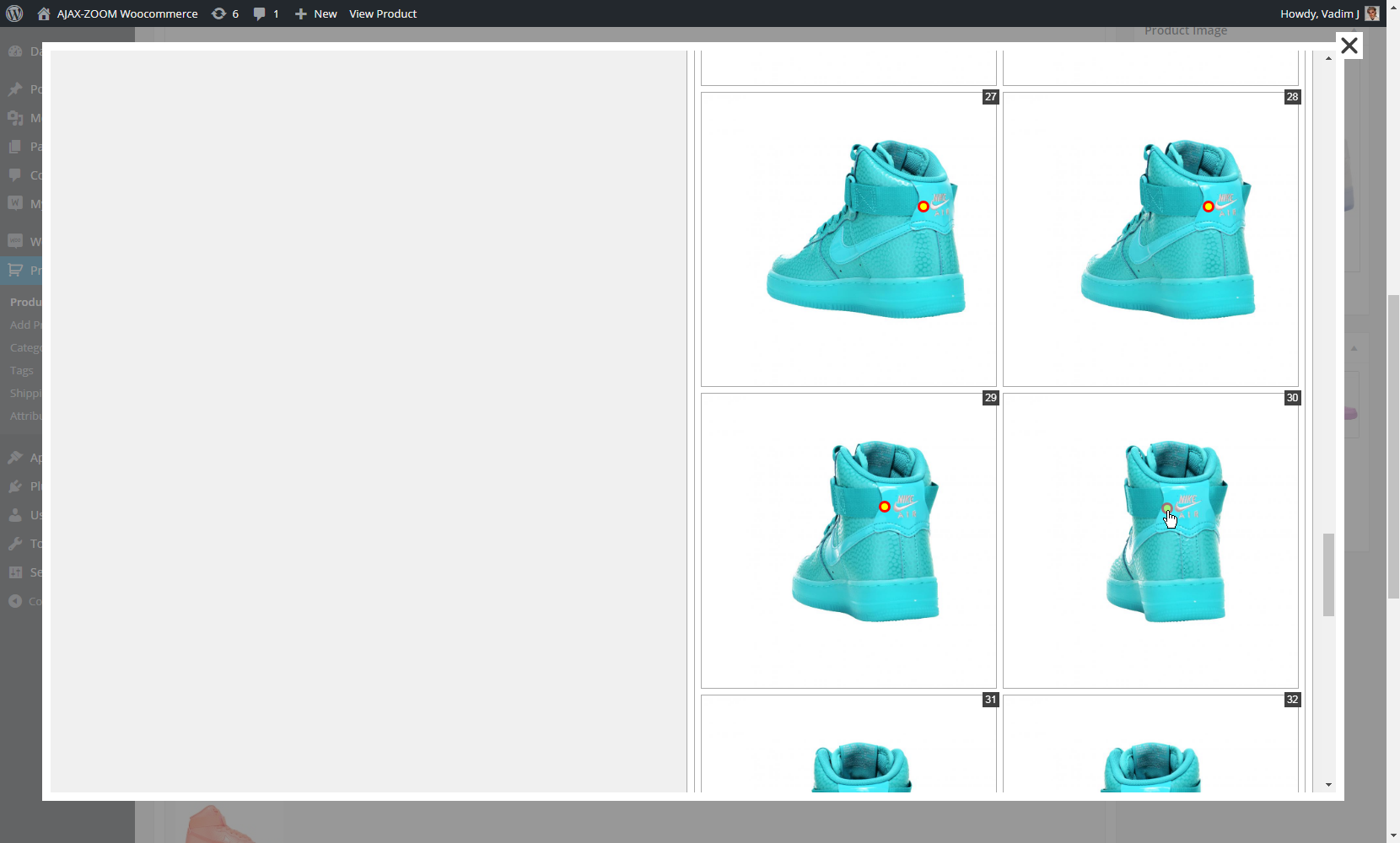Open Products cart icon in sidebar
Viewport: 1400px width, 843px height.
click(x=15, y=270)
